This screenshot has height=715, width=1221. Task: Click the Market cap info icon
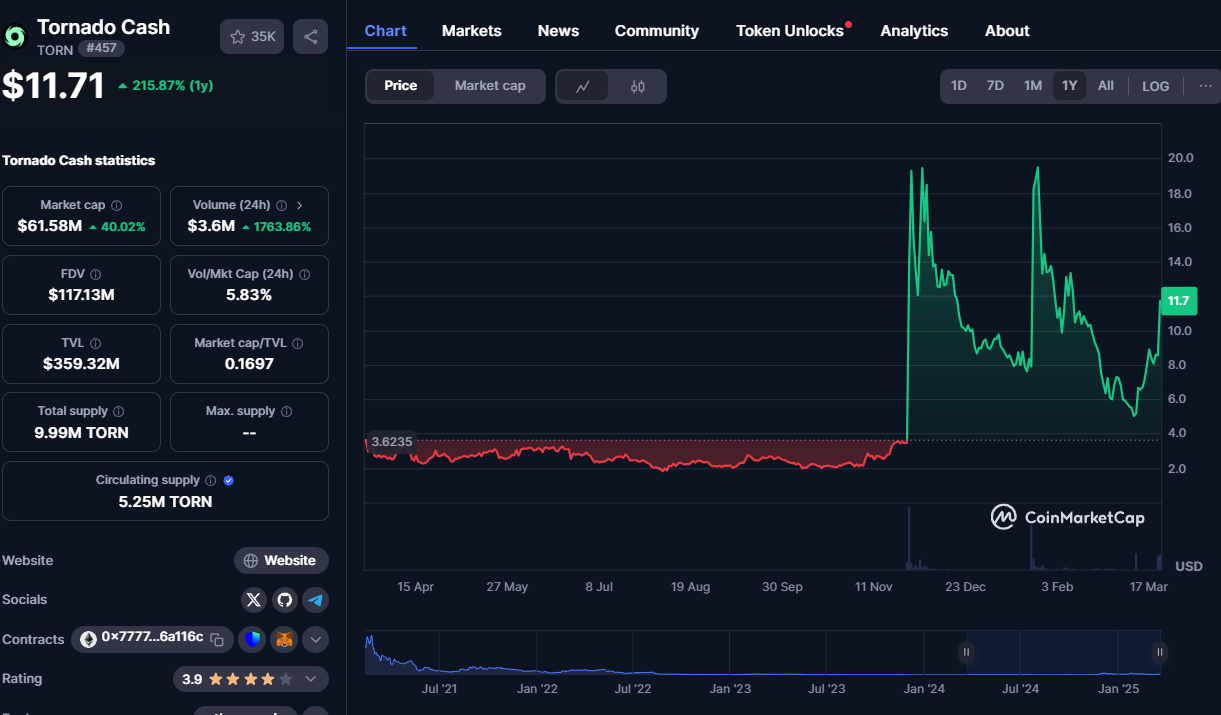coord(117,205)
